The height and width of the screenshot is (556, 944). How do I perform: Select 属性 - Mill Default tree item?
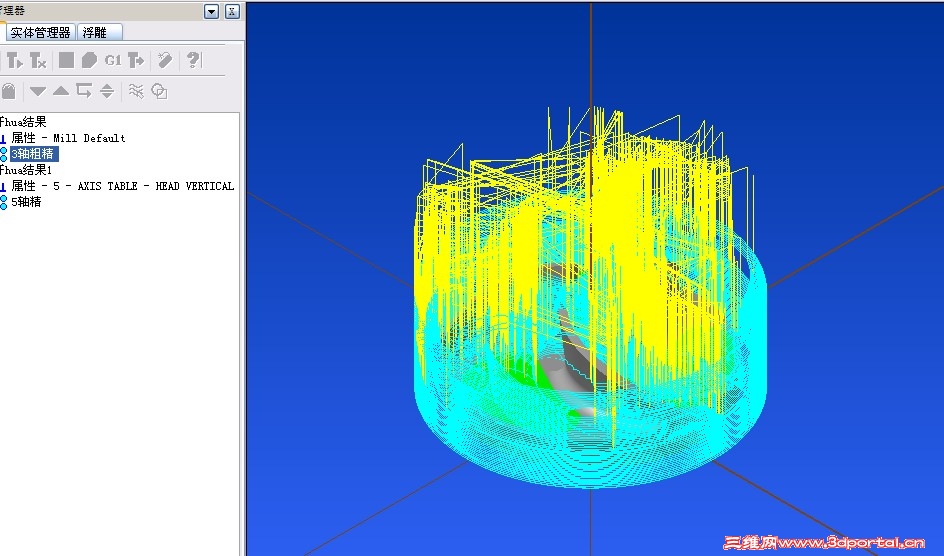pyautogui.click(x=68, y=138)
